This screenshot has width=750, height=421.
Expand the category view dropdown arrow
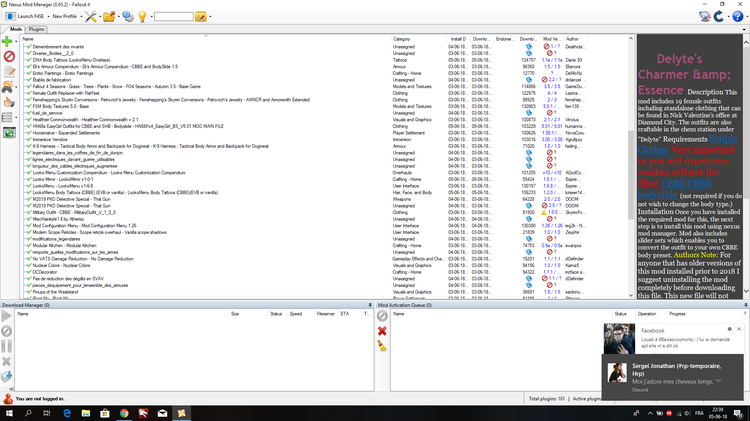[16, 117]
